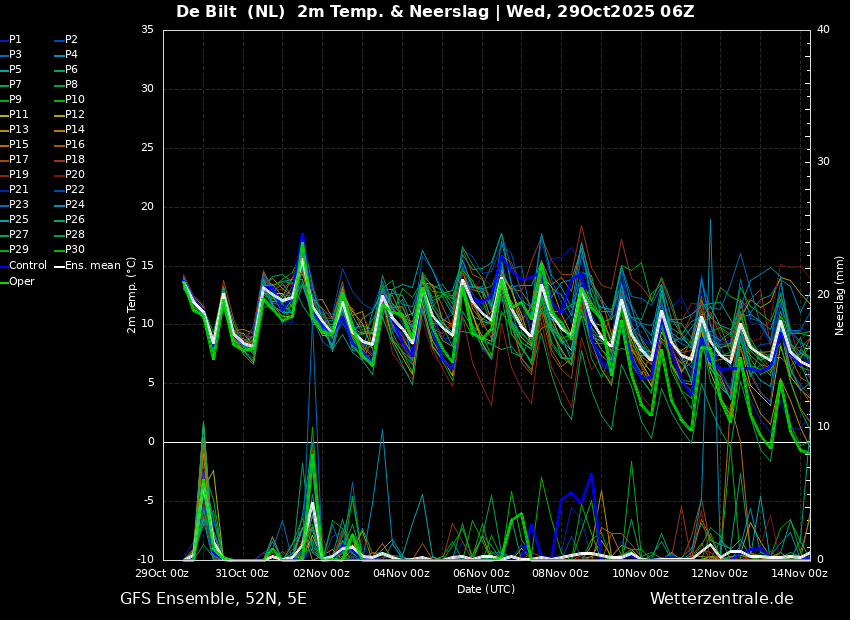Click the P1 legend entry

pyautogui.click(x=11, y=40)
